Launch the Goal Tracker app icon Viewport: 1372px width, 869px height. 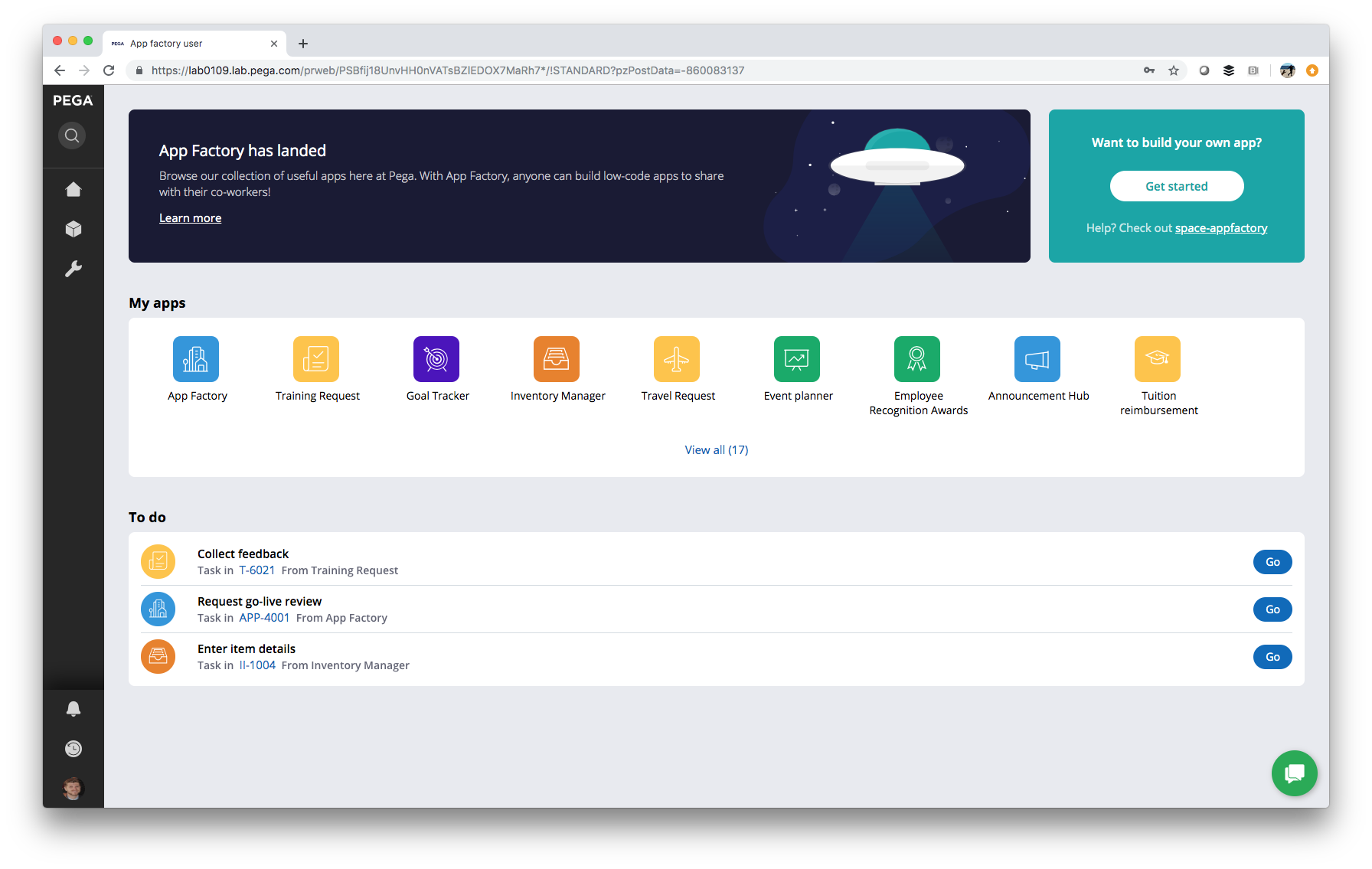coord(436,359)
